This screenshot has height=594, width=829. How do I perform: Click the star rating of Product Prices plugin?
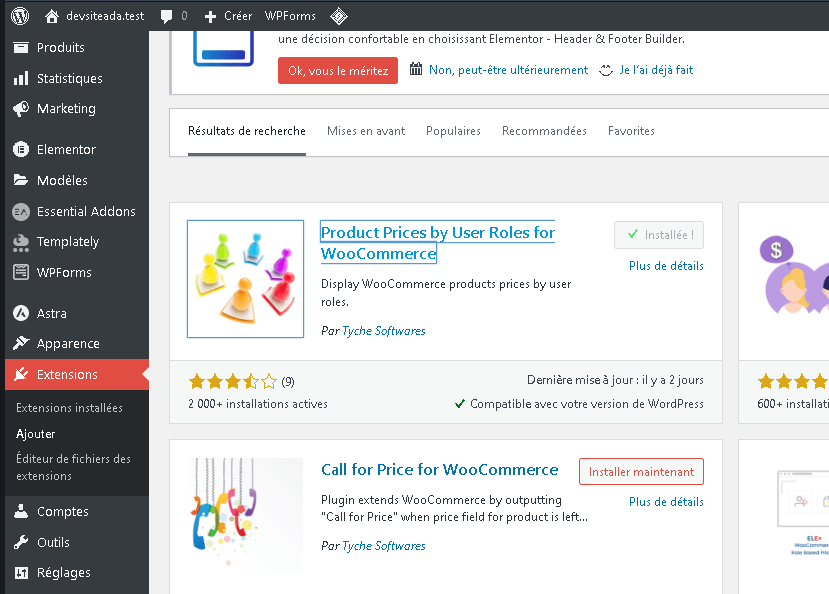coord(233,381)
